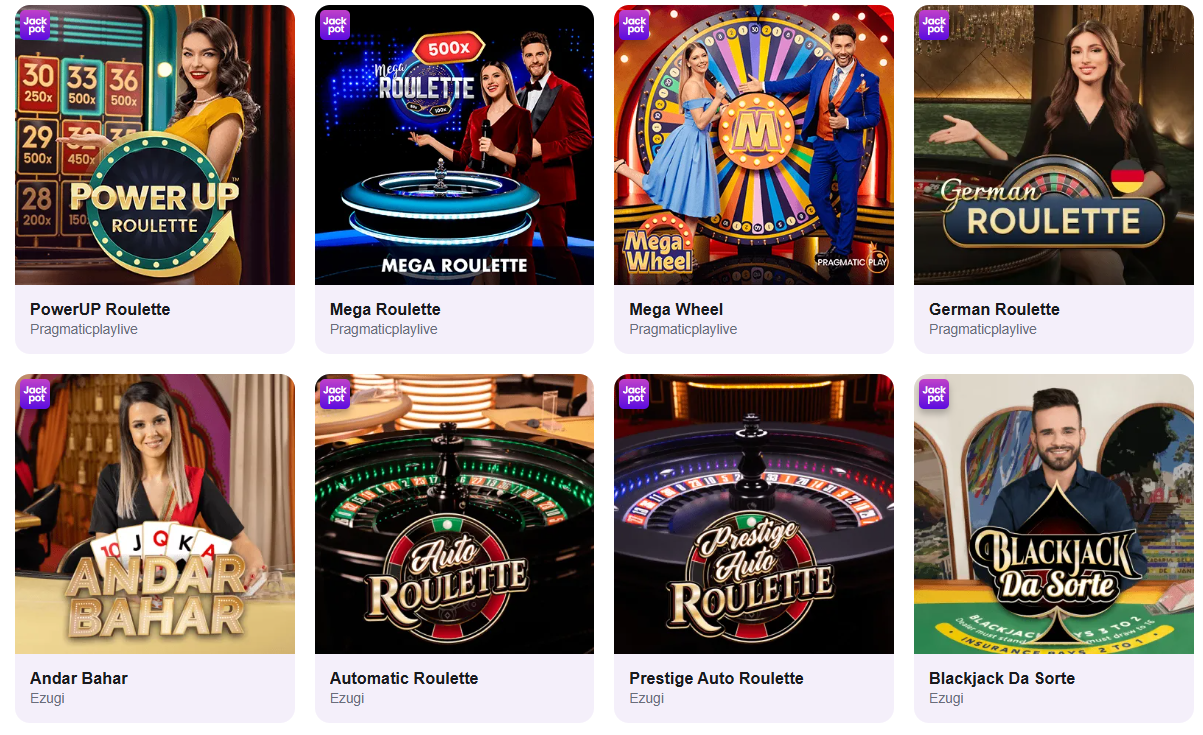
Task: Open the Andar Bahar game thumbnail
Action: pos(155,513)
